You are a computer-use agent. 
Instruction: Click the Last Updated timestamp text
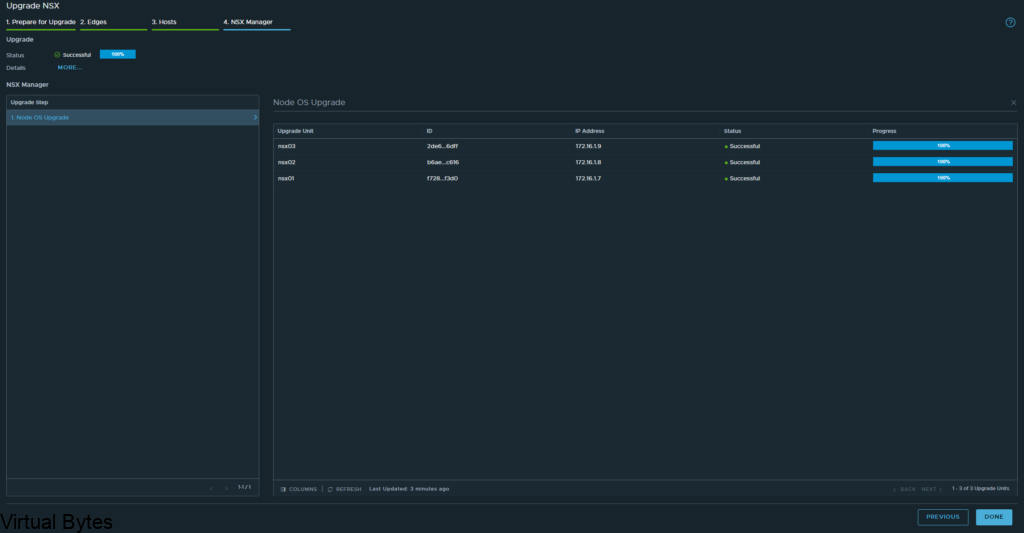click(x=409, y=489)
